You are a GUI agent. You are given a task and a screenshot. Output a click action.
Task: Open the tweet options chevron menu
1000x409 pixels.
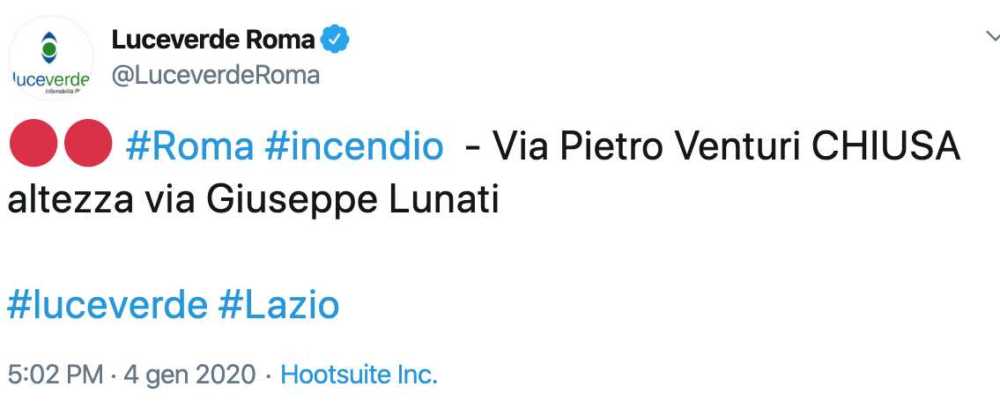click(988, 36)
